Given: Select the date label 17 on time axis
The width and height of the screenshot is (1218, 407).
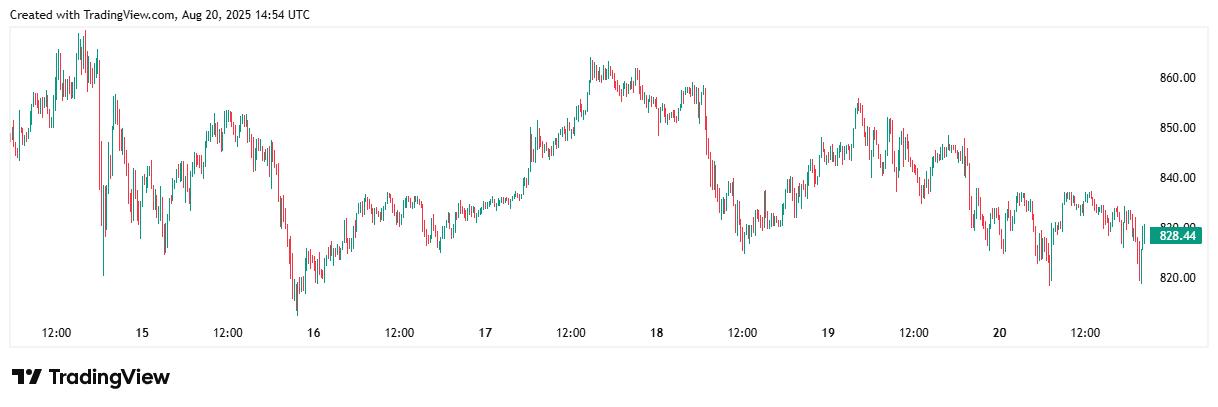Looking at the screenshot, I should pyautogui.click(x=485, y=333).
